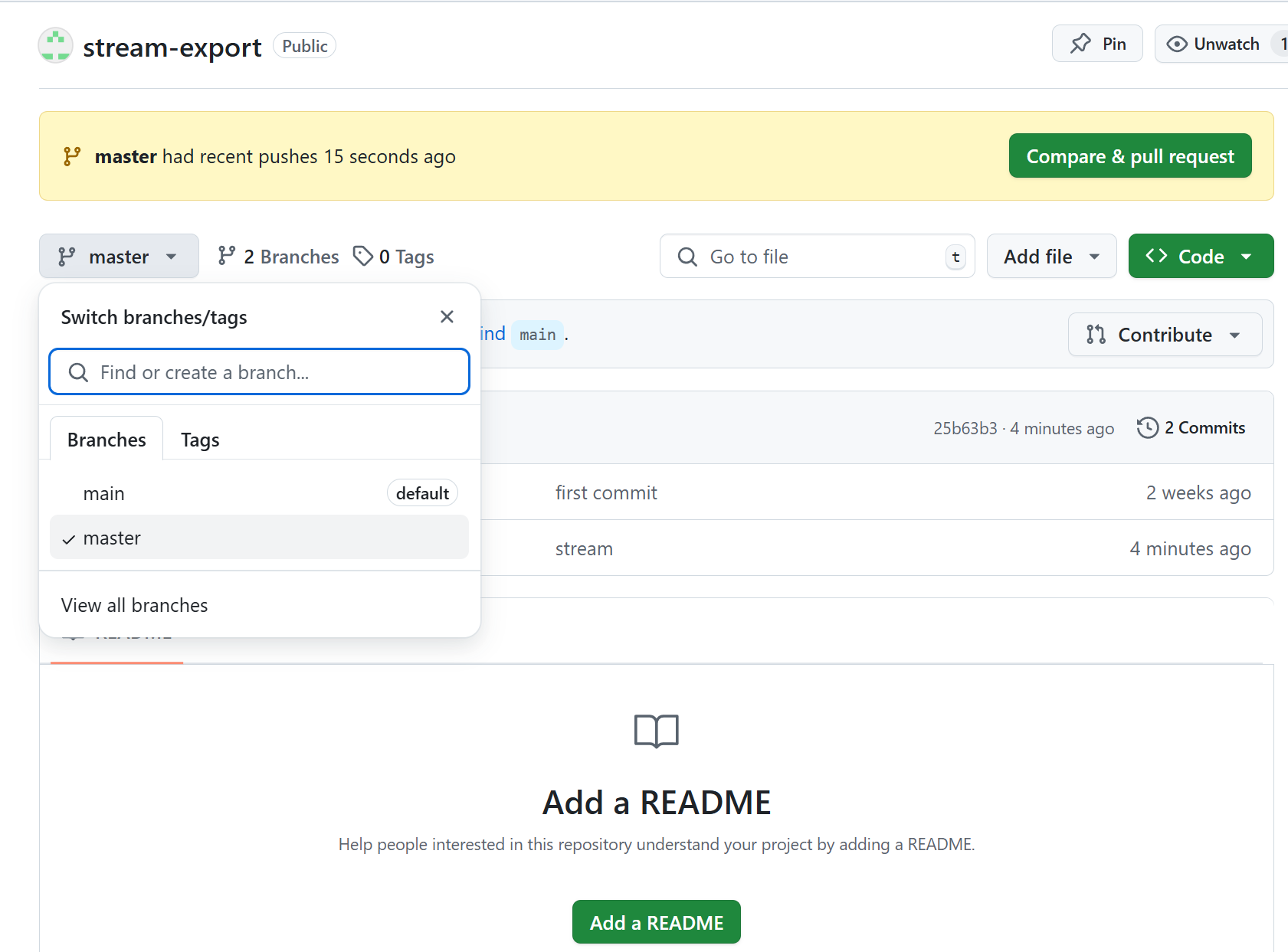Click the branch icon in yellow push banner

[72, 156]
